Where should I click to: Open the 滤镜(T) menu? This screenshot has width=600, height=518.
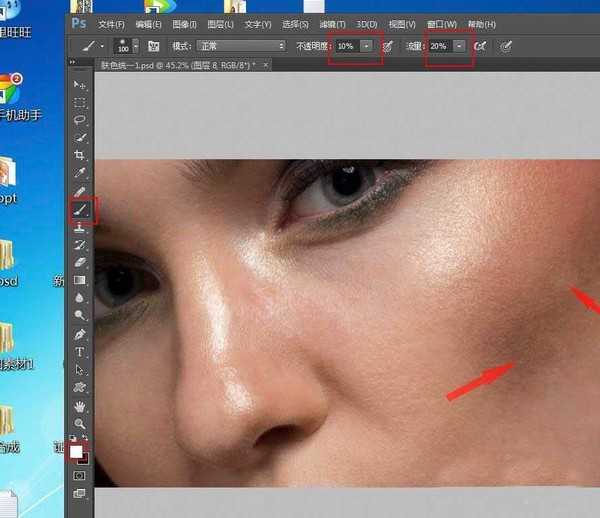pyautogui.click(x=332, y=24)
